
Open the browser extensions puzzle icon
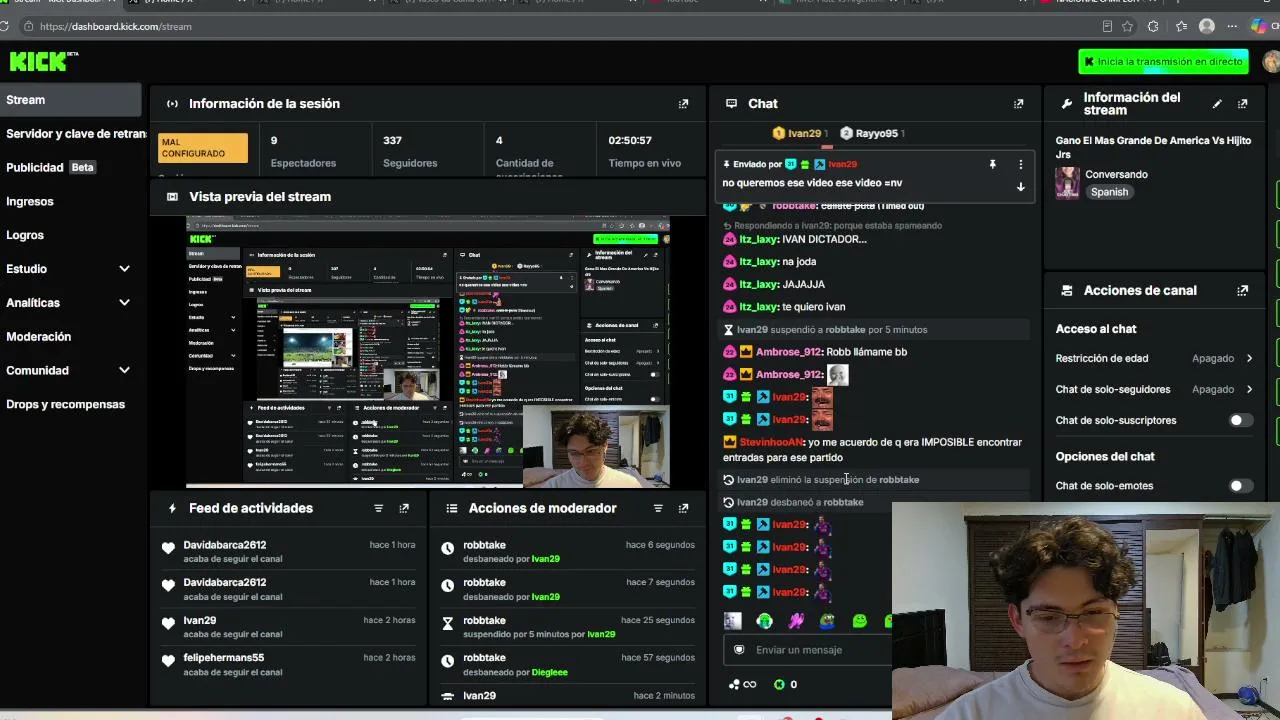point(1154,27)
